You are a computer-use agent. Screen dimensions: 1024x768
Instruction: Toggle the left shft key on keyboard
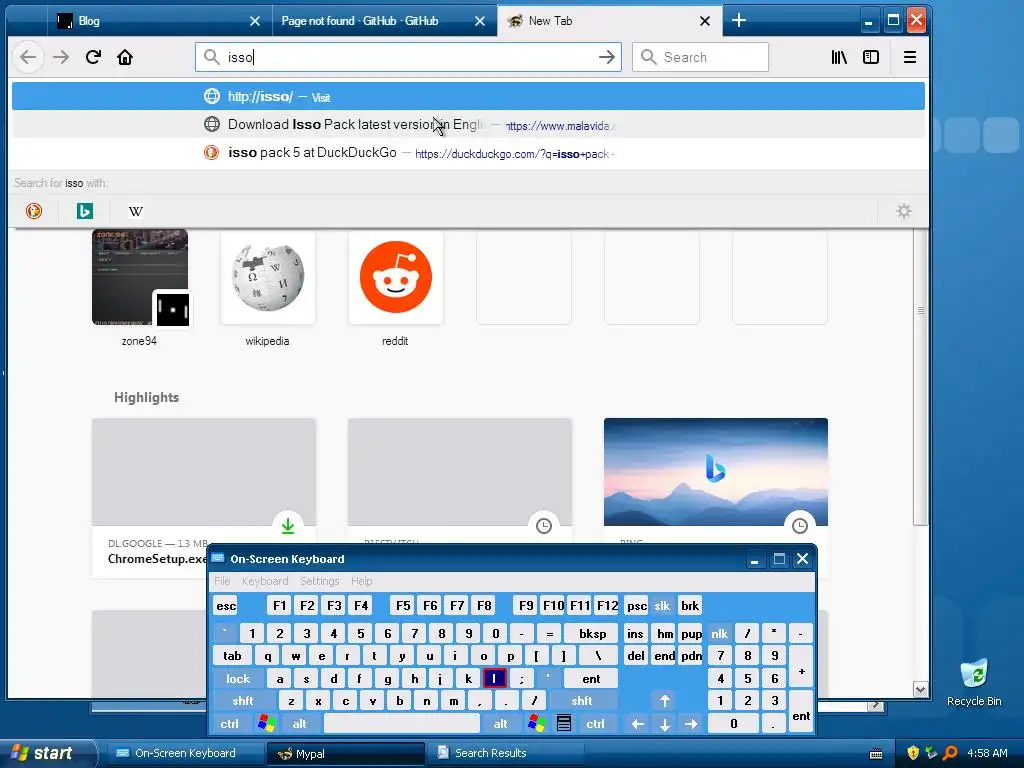click(x=243, y=701)
